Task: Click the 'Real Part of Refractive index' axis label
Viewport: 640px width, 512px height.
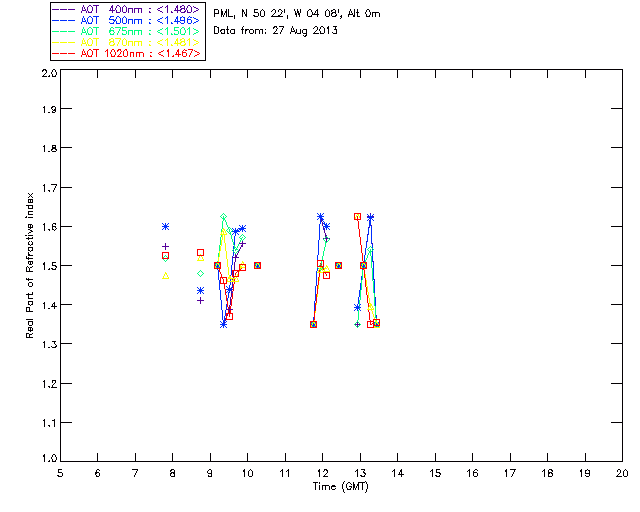Action: [x=29, y=265]
